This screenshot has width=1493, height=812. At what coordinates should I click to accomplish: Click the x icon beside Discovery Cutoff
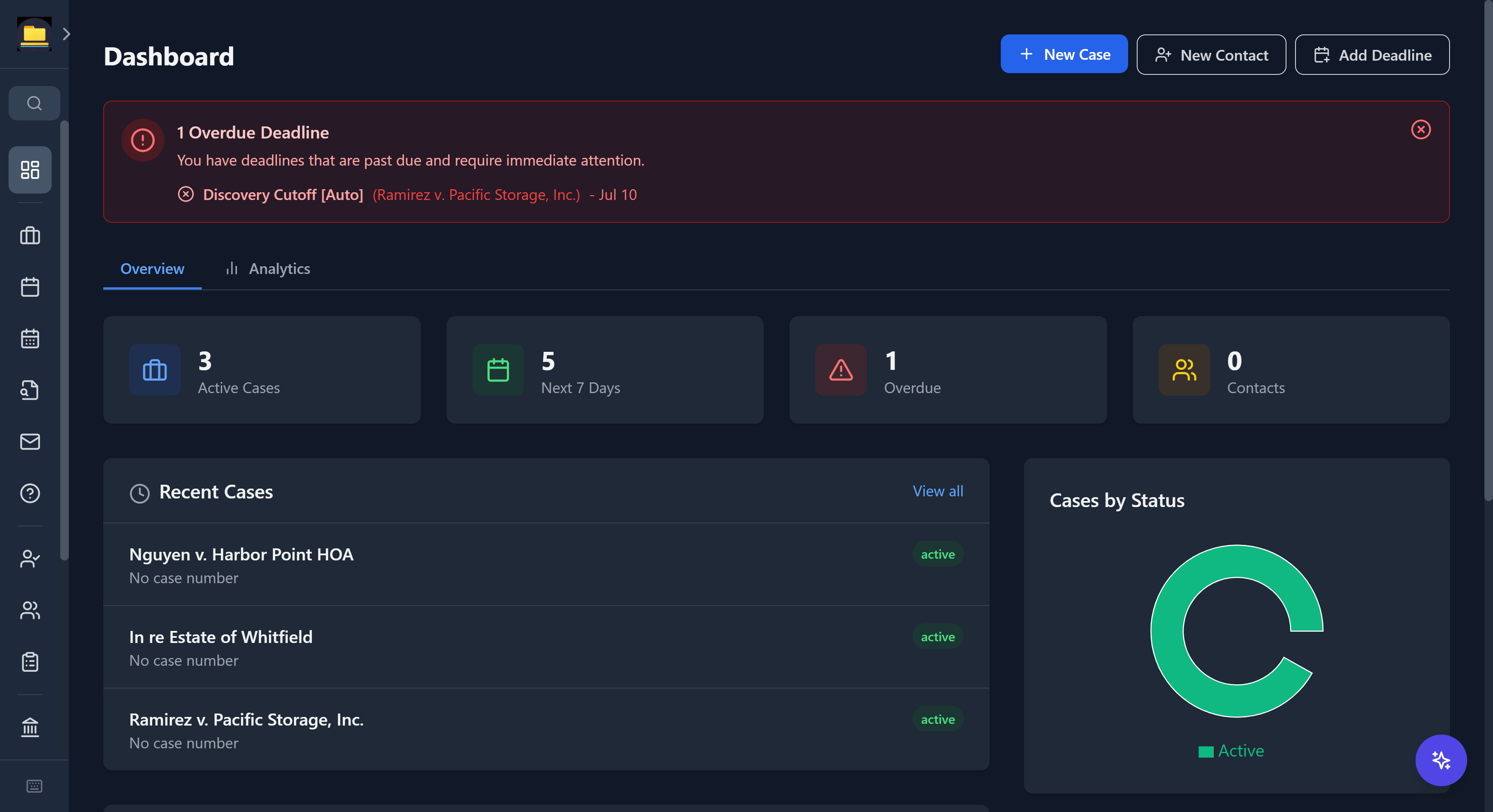pyautogui.click(x=185, y=194)
